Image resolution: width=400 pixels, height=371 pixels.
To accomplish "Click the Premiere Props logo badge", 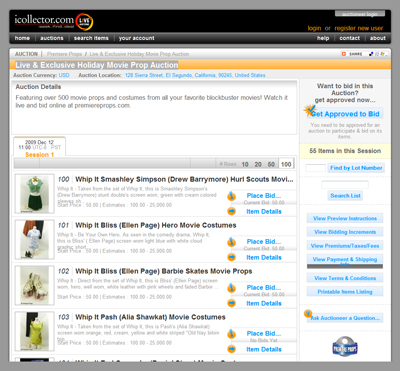I will (x=345, y=348).
